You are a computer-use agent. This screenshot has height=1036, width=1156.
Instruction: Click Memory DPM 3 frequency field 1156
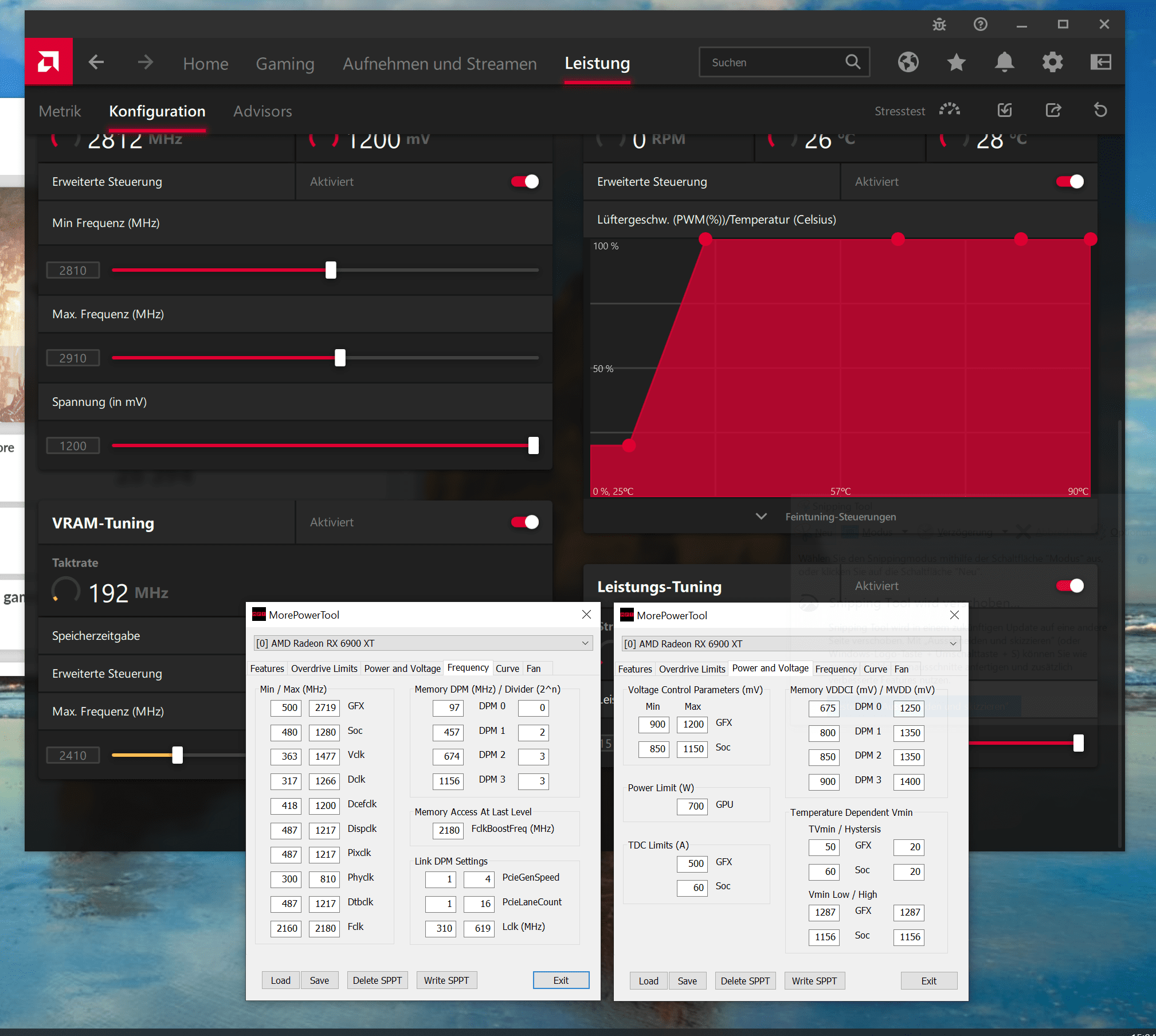[448, 781]
